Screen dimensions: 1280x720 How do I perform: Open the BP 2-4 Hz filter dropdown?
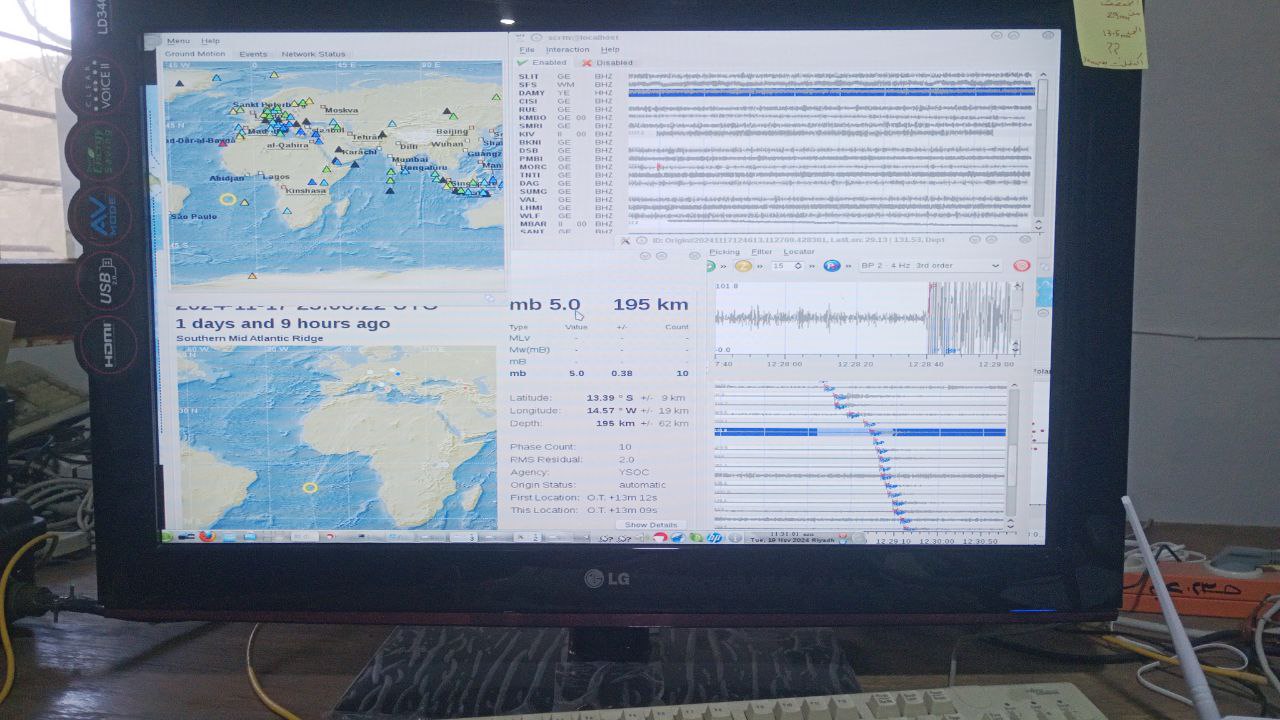click(930, 266)
